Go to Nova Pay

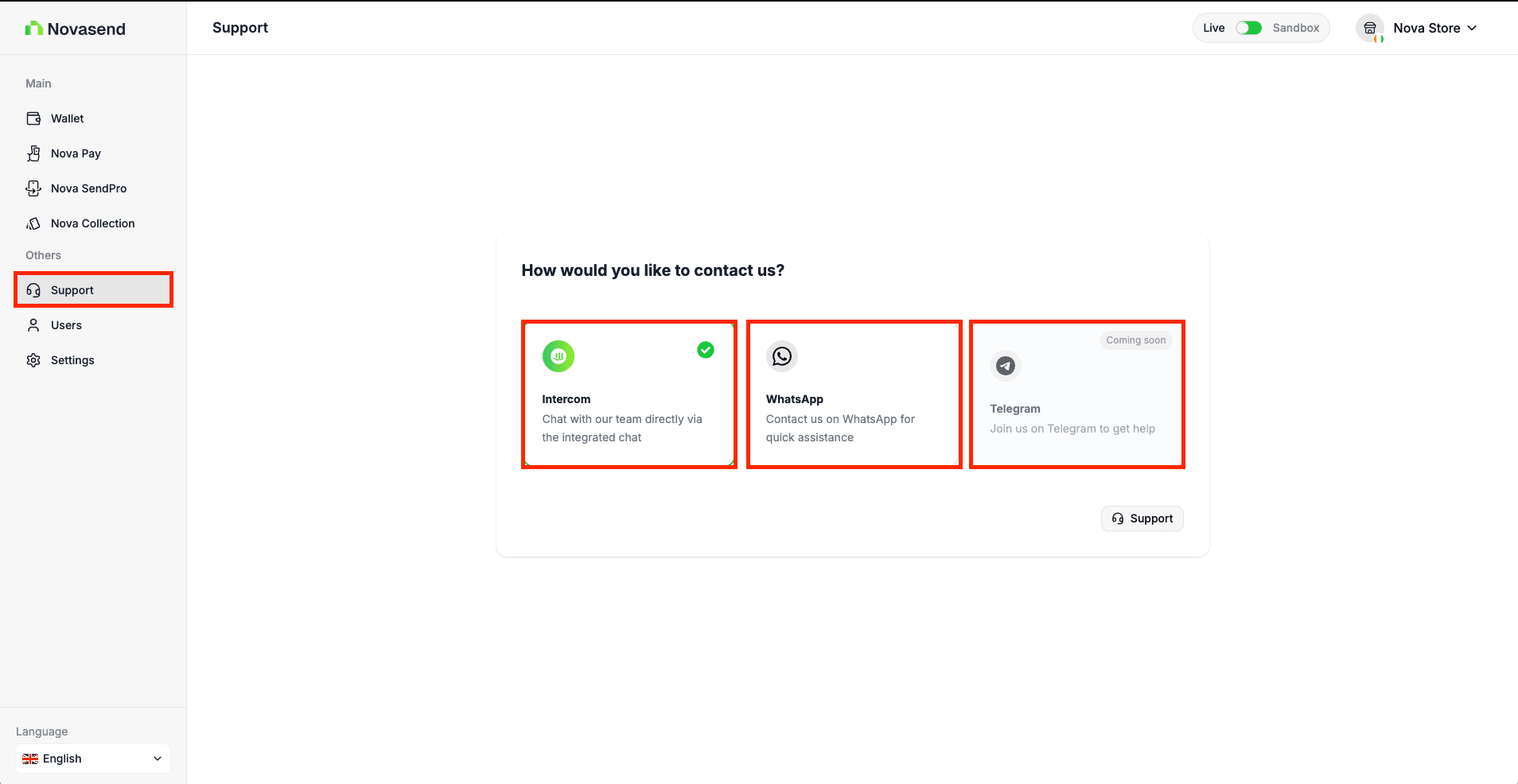[x=93, y=153]
